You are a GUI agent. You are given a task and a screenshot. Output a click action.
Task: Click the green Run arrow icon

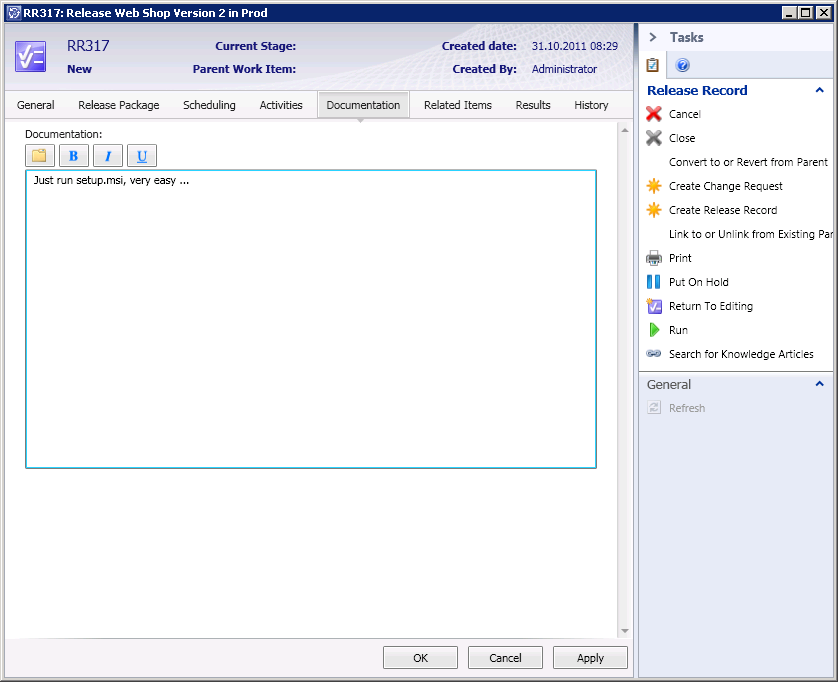point(654,330)
